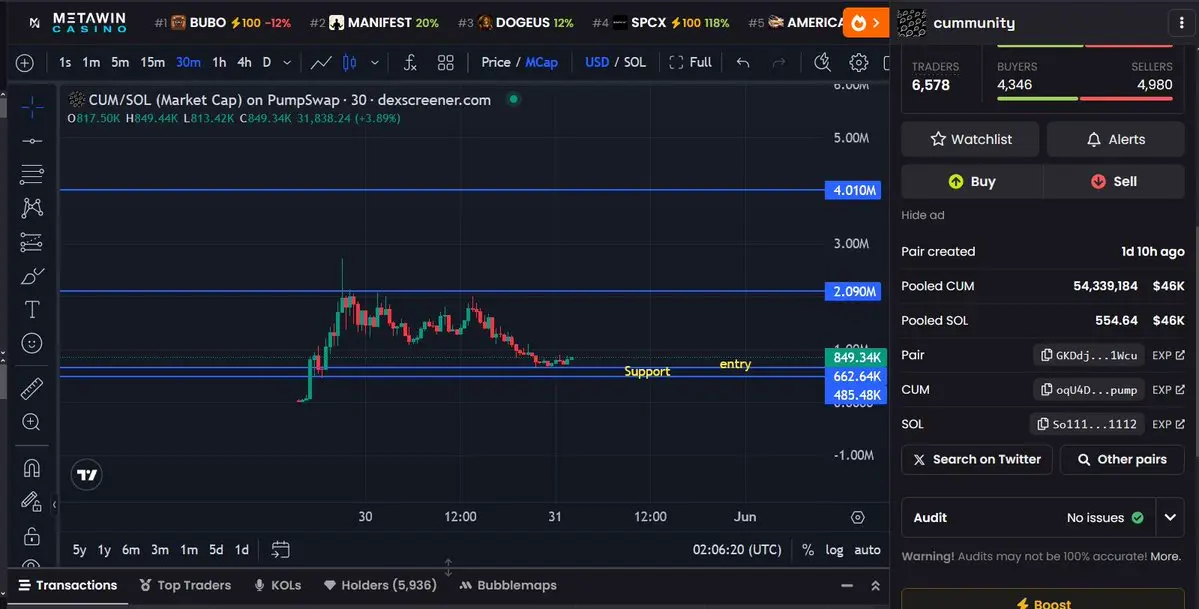Select the candlestick chart type icon
Image resolution: width=1199 pixels, height=609 pixels.
tap(349, 63)
